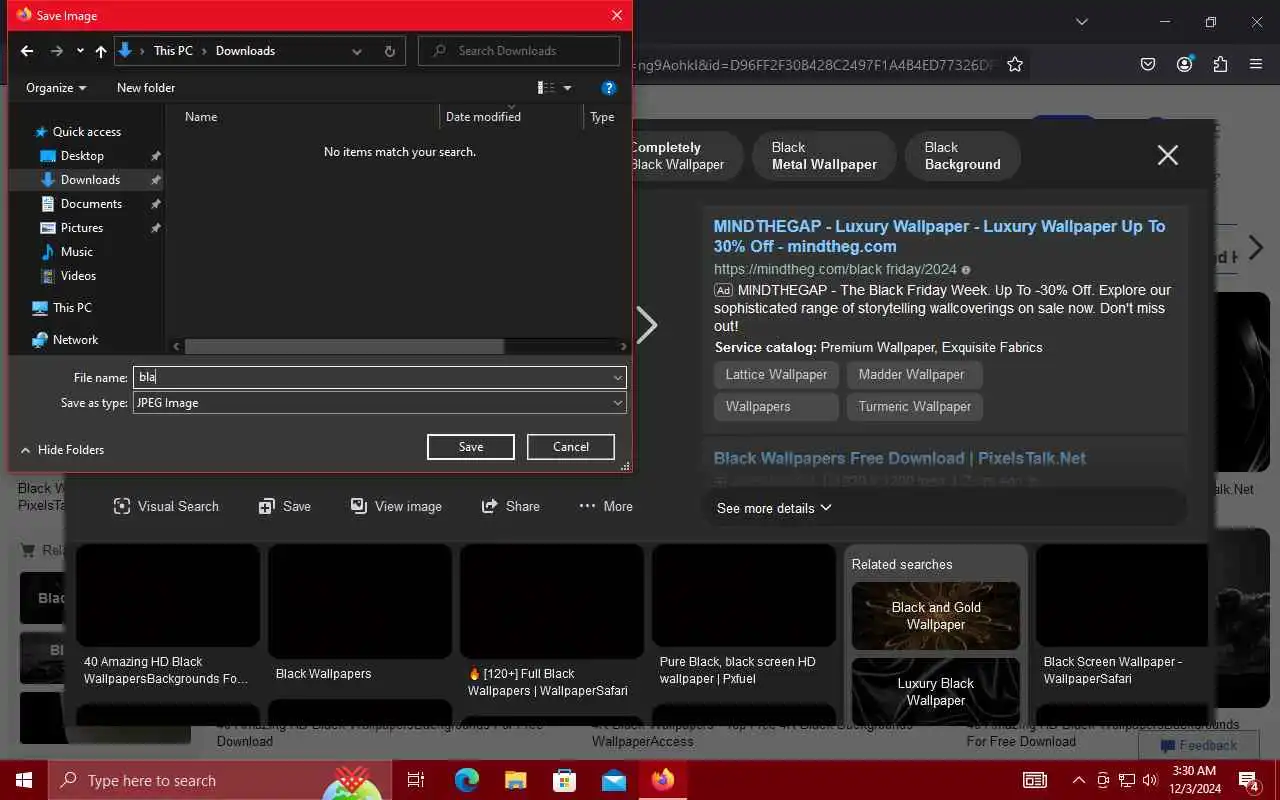
Task: Open Black Wallpapers Free Download PixelsTalk link
Action: 899,459
